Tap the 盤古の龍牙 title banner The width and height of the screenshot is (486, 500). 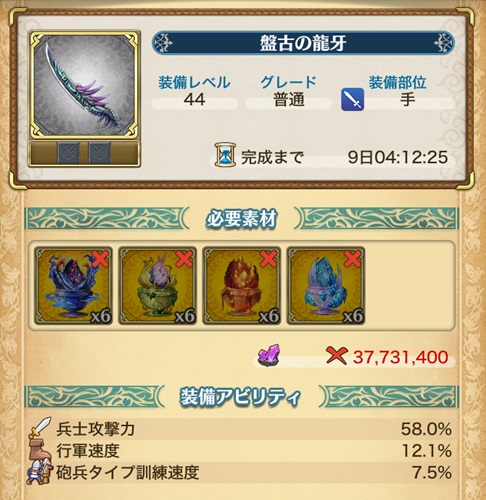pos(303,43)
